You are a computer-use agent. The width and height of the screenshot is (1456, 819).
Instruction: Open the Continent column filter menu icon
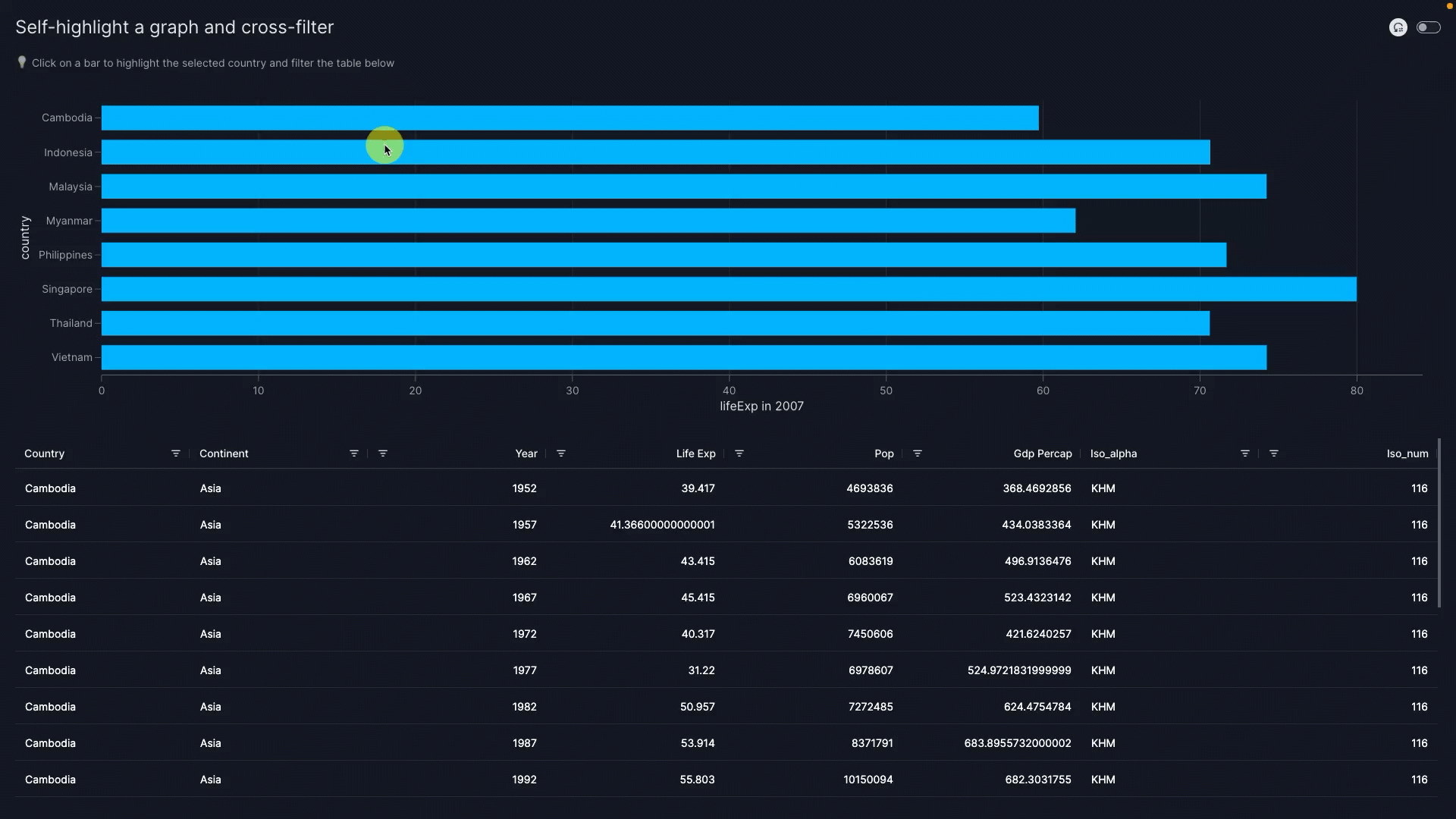353,453
